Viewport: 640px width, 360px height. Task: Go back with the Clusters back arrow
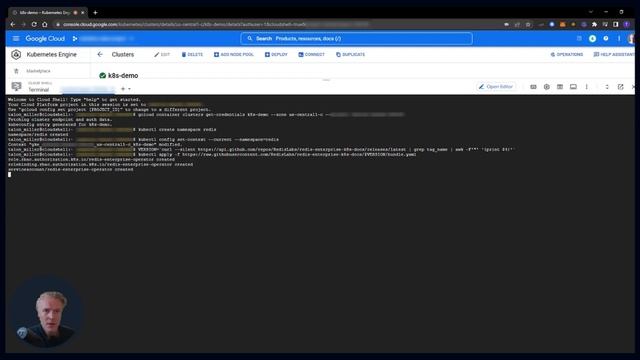click(100, 54)
